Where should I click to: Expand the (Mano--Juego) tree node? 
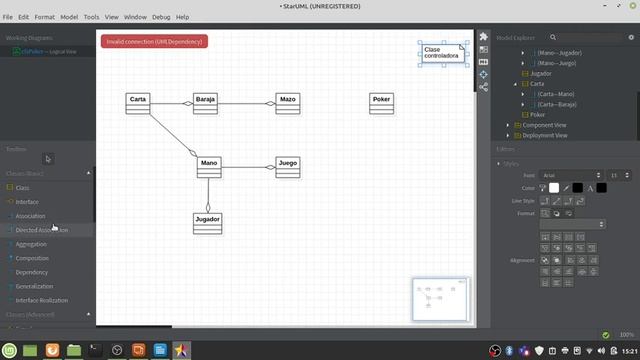pyautogui.click(x=522, y=63)
